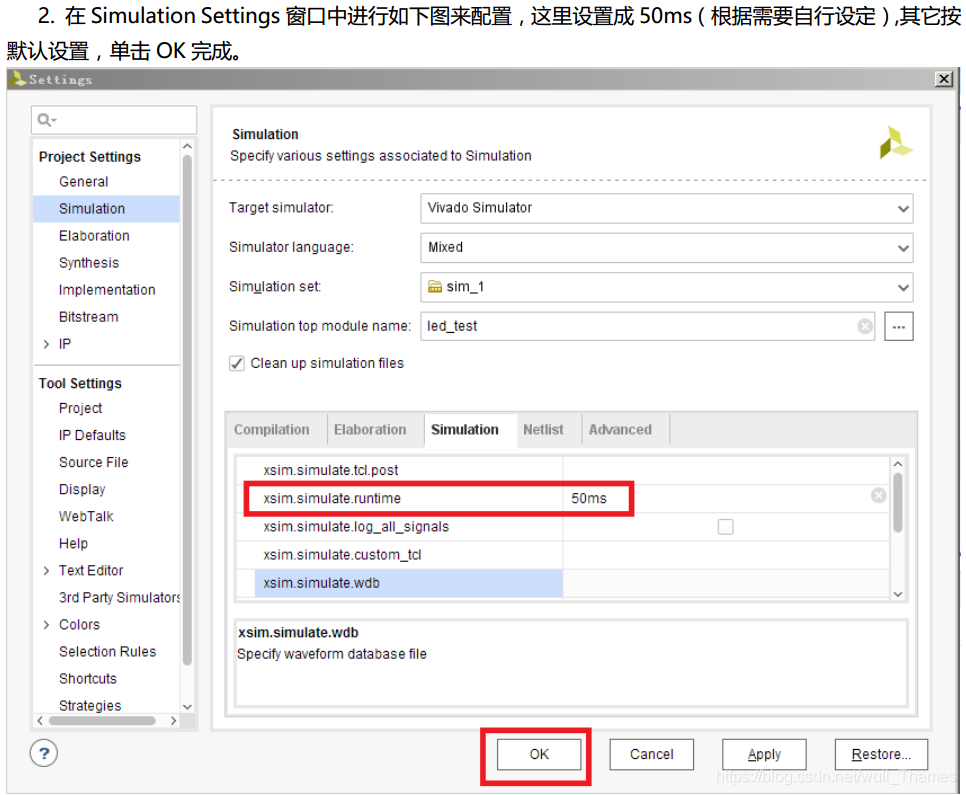Image resolution: width=966 pixels, height=795 pixels.
Task: Select Elaboration in Project Settings tree
Action: pos(94,236)
